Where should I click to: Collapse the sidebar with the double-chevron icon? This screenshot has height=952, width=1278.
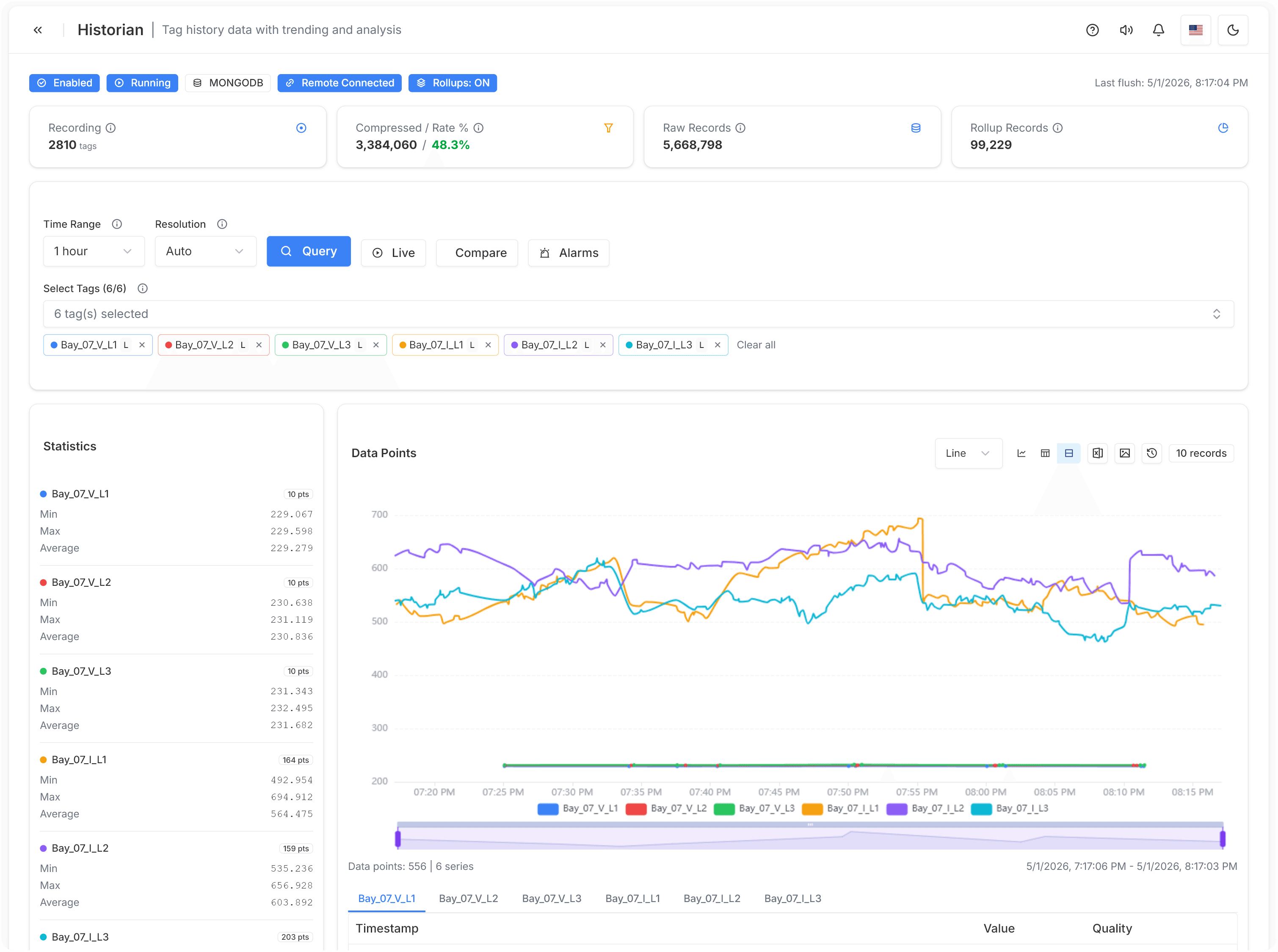(38, 30)
